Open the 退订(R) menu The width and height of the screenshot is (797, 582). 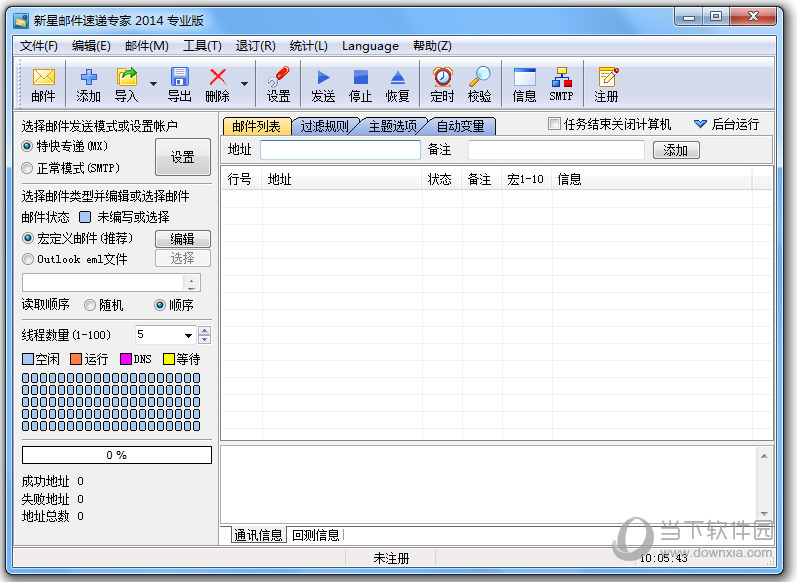coord(256,46)
